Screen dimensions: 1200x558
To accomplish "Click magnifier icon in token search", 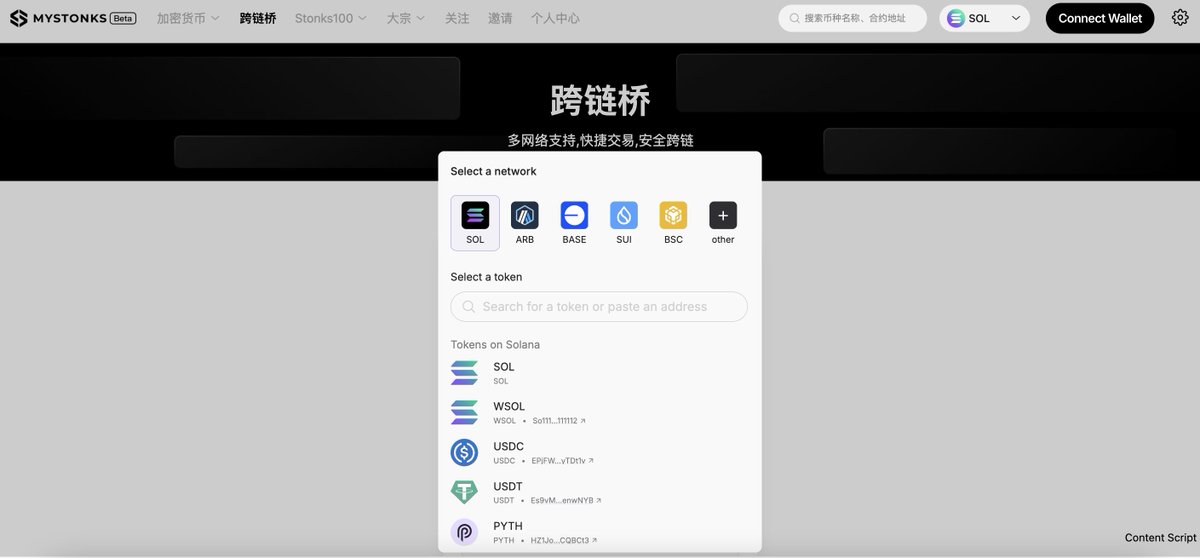I will click(x=469, y=307).
